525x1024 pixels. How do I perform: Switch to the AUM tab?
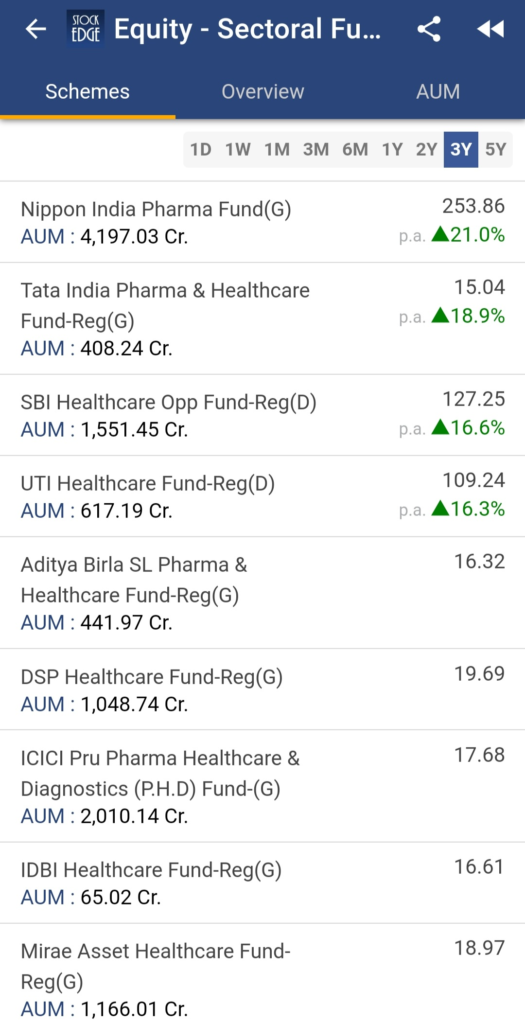[x=438, y=91]
